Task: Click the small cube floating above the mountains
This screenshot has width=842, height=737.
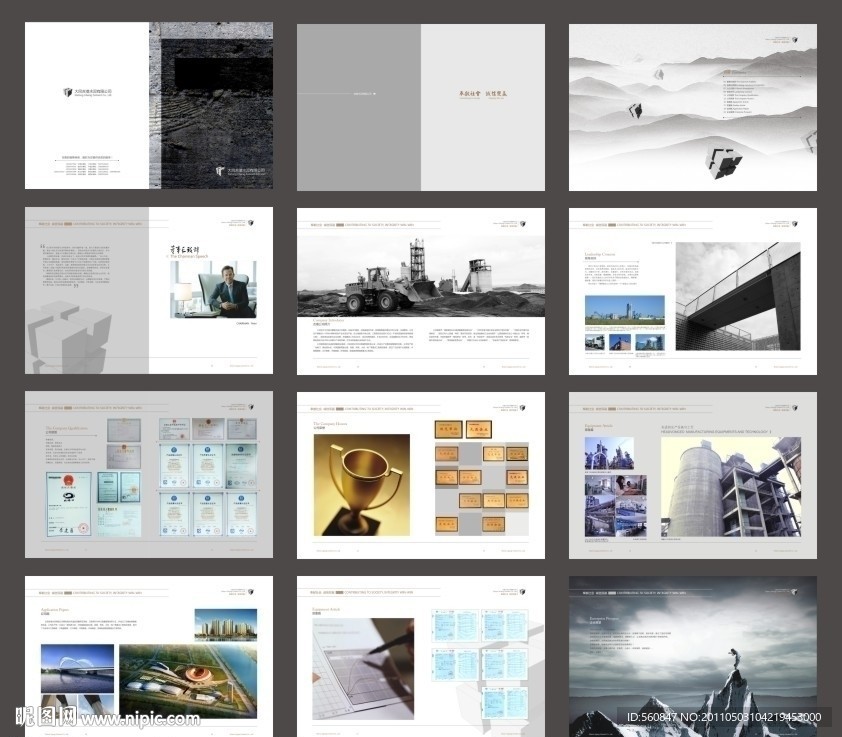Action: coord(663,76)
